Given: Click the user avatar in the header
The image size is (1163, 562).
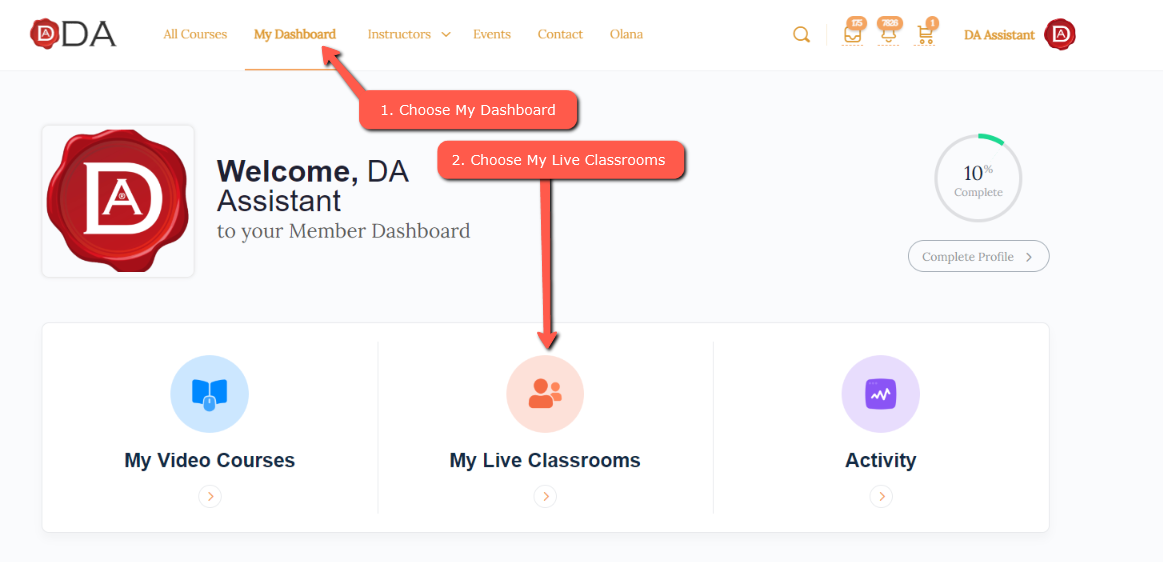Looking at the screenshot, I should [1059, 35].
